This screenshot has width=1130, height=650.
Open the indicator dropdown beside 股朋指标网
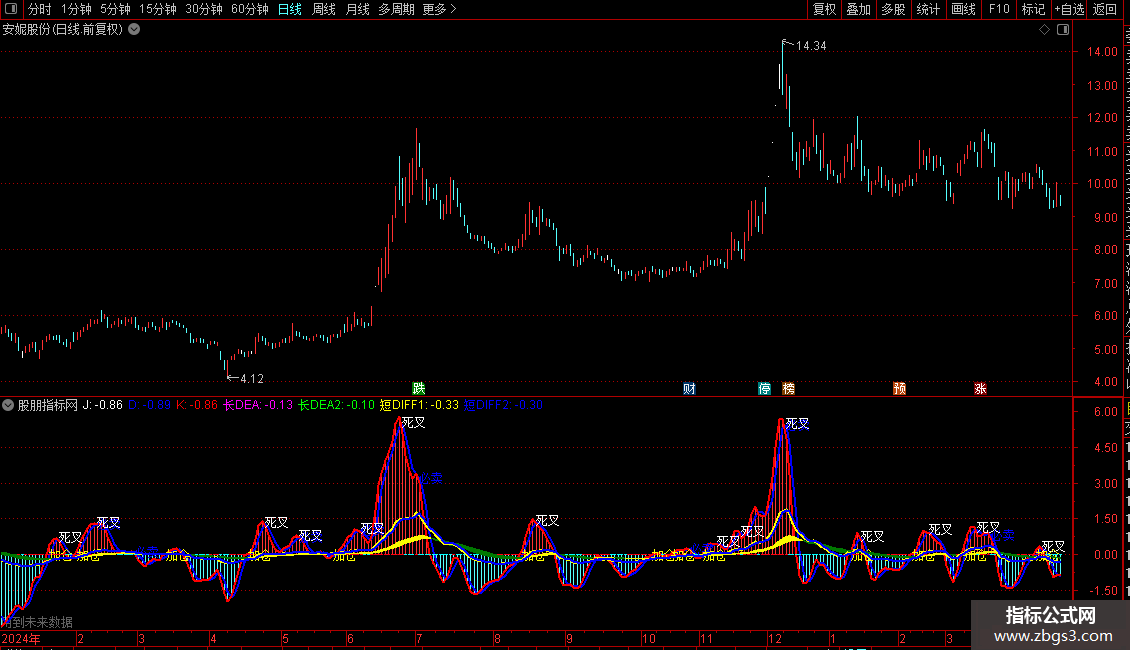[x=8, y=405]
